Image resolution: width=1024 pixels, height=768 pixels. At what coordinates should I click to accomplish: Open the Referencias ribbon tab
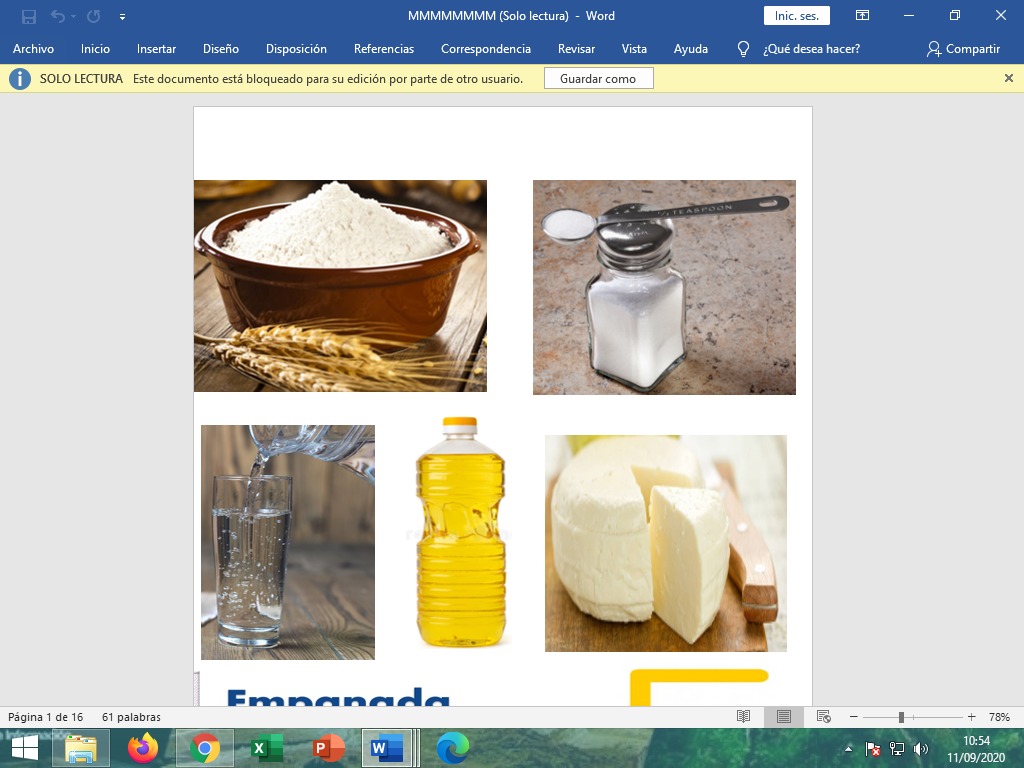coord(383,48)
